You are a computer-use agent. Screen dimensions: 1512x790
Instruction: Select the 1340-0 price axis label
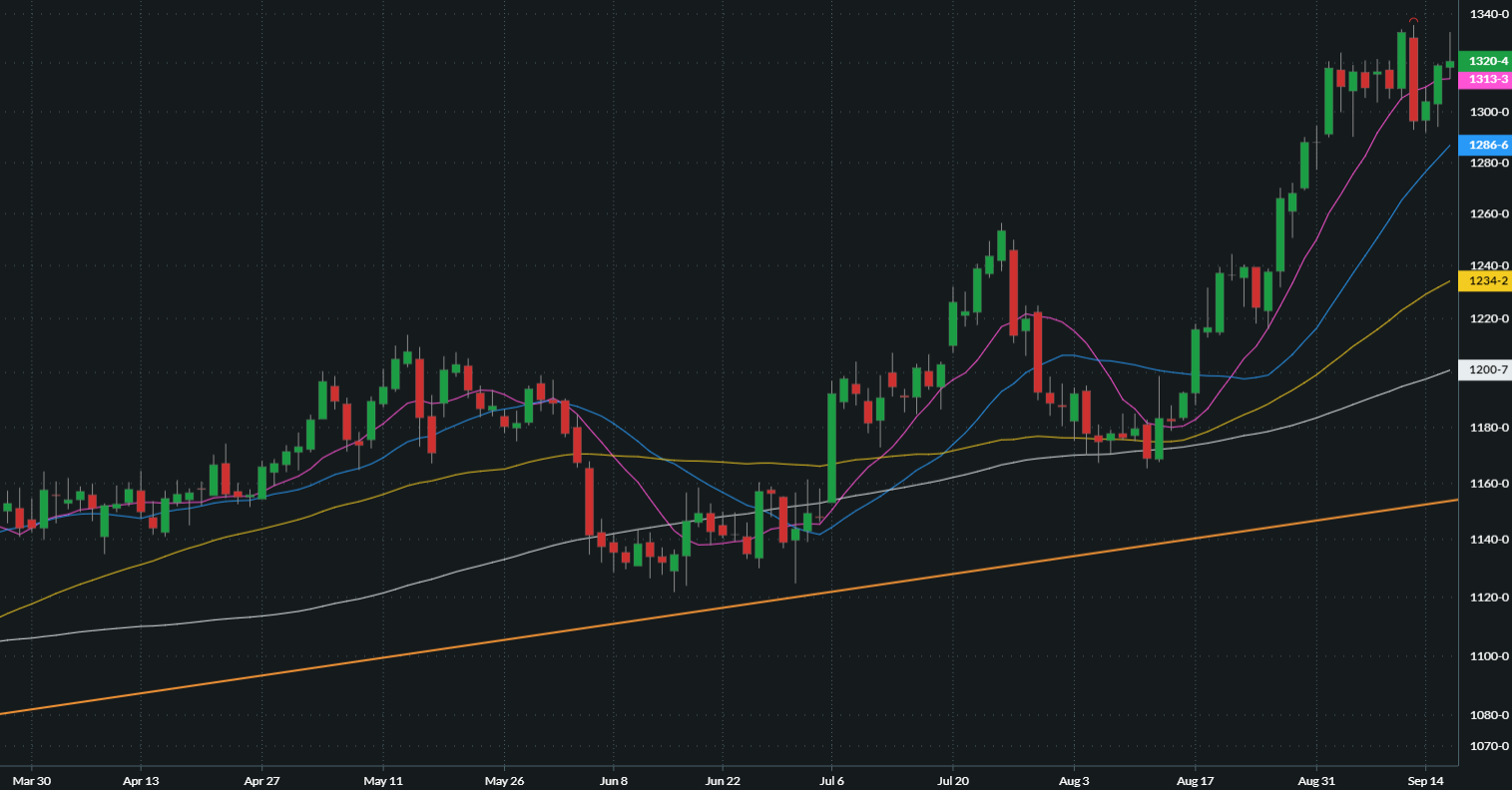click(1488, 14)
